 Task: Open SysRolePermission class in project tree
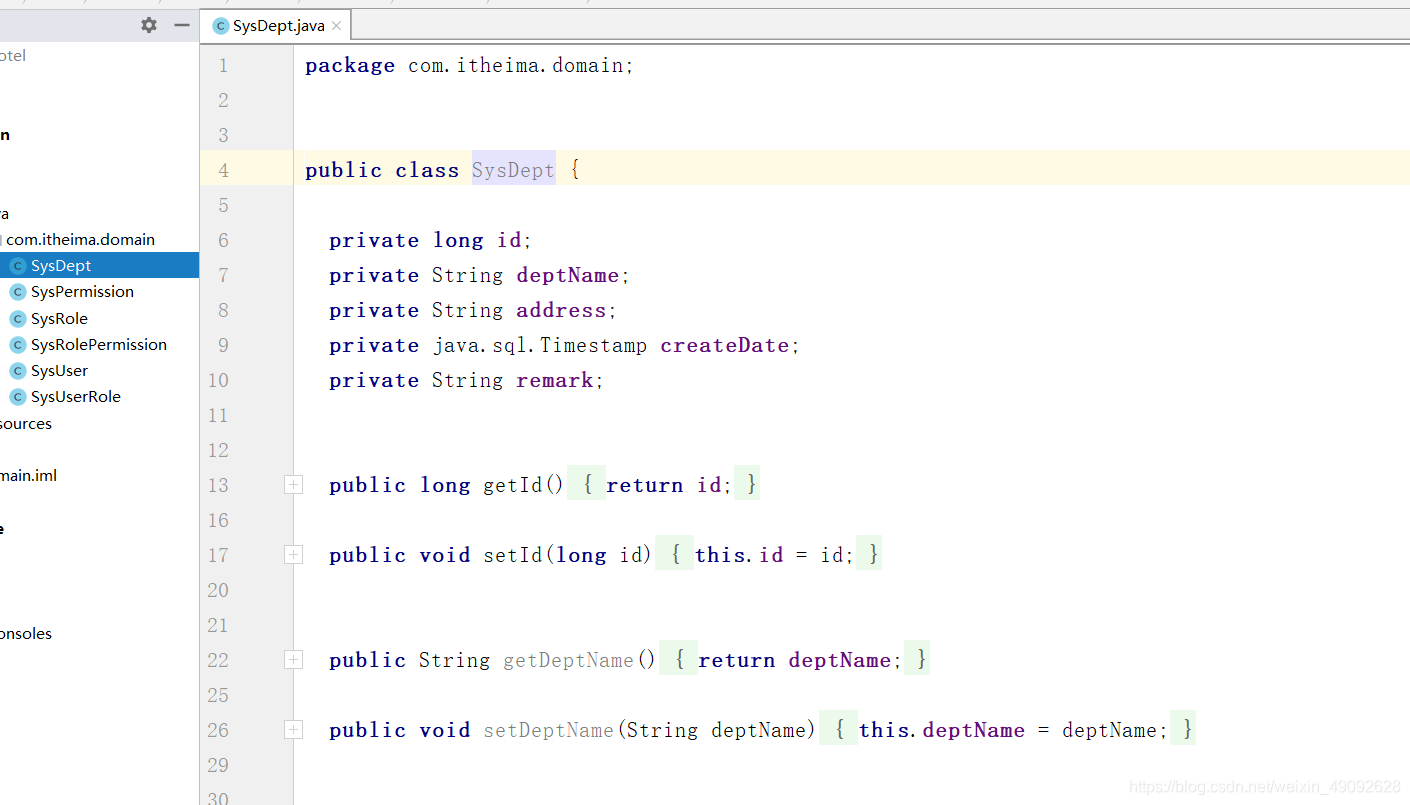tap(99, 344)
